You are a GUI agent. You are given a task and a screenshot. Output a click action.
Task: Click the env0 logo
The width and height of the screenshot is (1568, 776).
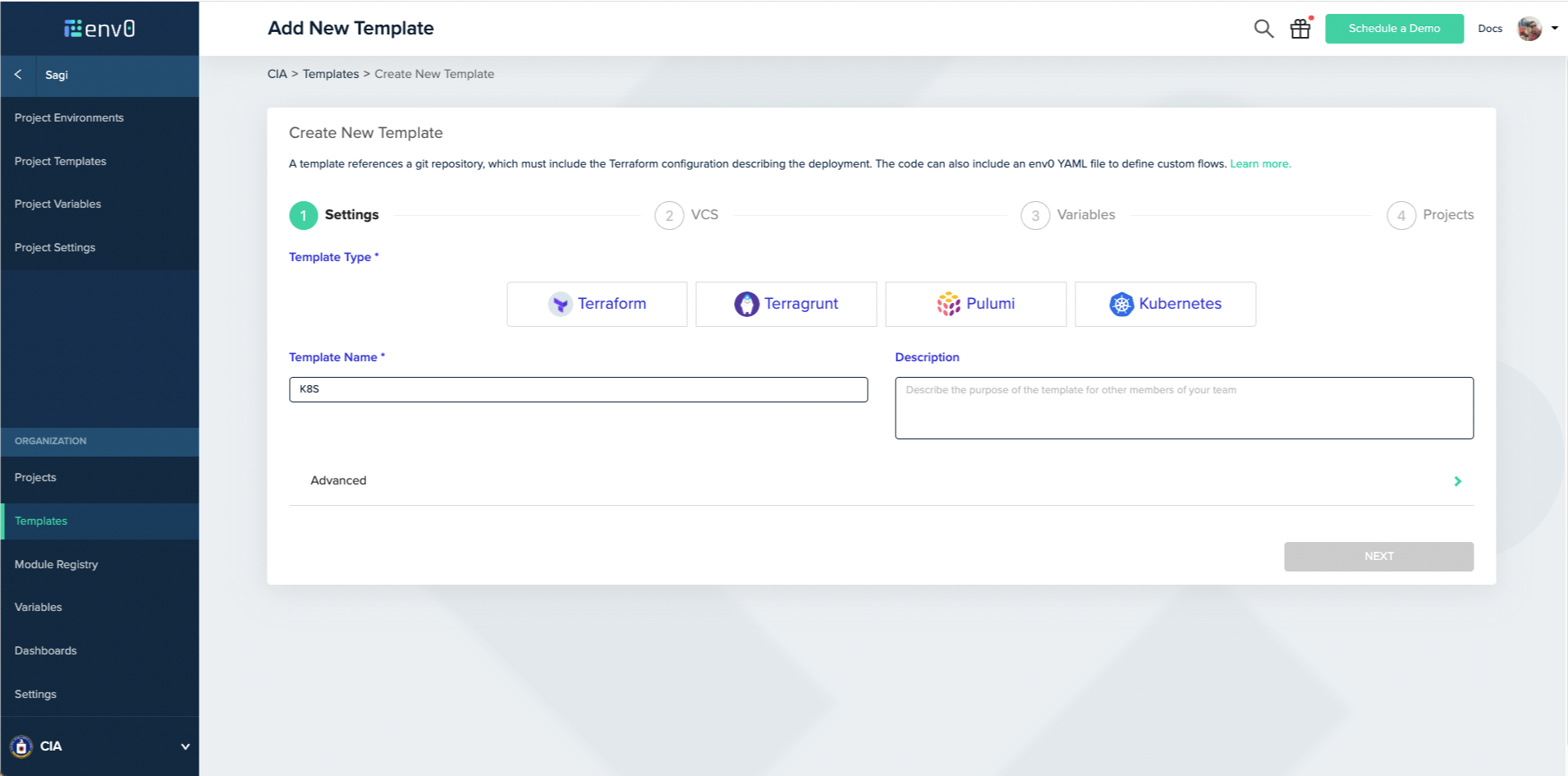point(99,29)
